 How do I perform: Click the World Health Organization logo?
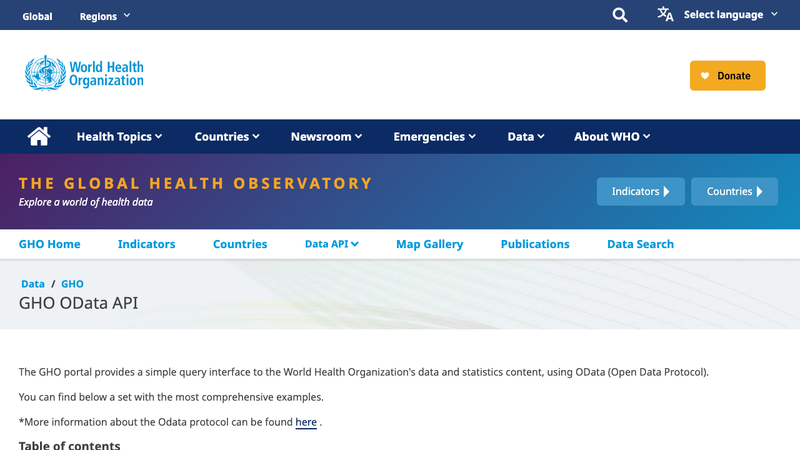[x=84, y=73]
